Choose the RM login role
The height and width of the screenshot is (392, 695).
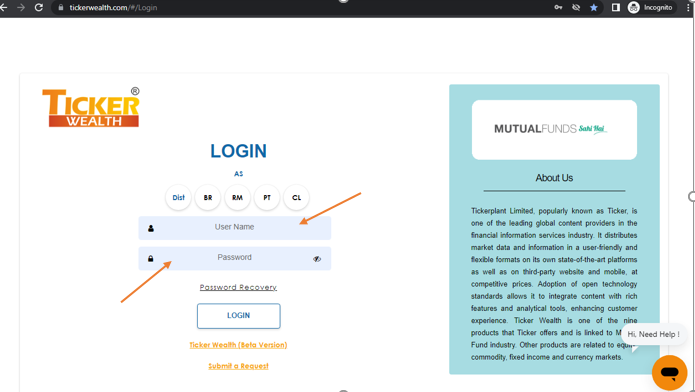(237, 197)
